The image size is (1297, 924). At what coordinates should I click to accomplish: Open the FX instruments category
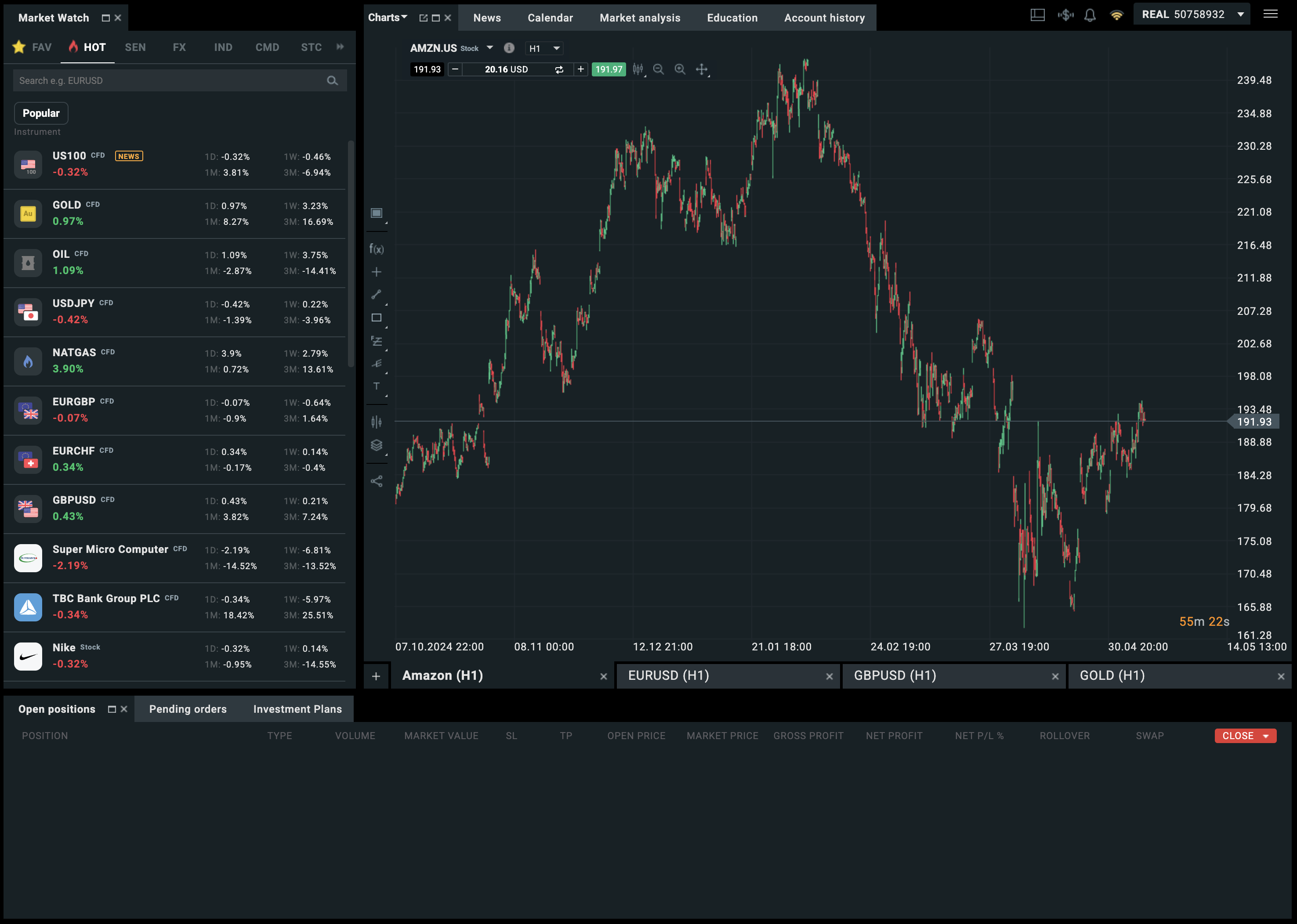[179, 47]
